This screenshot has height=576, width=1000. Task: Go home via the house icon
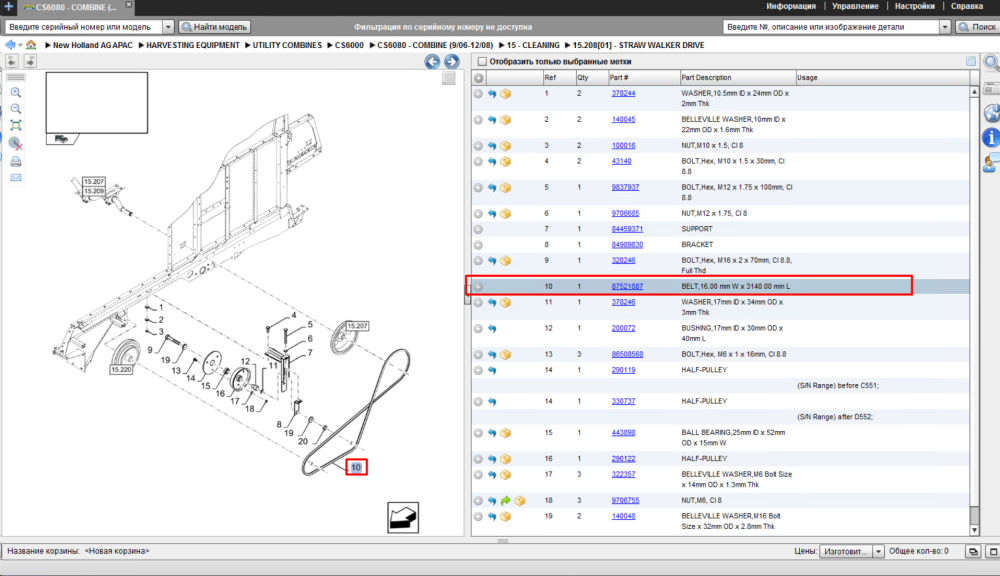(31, 45)
